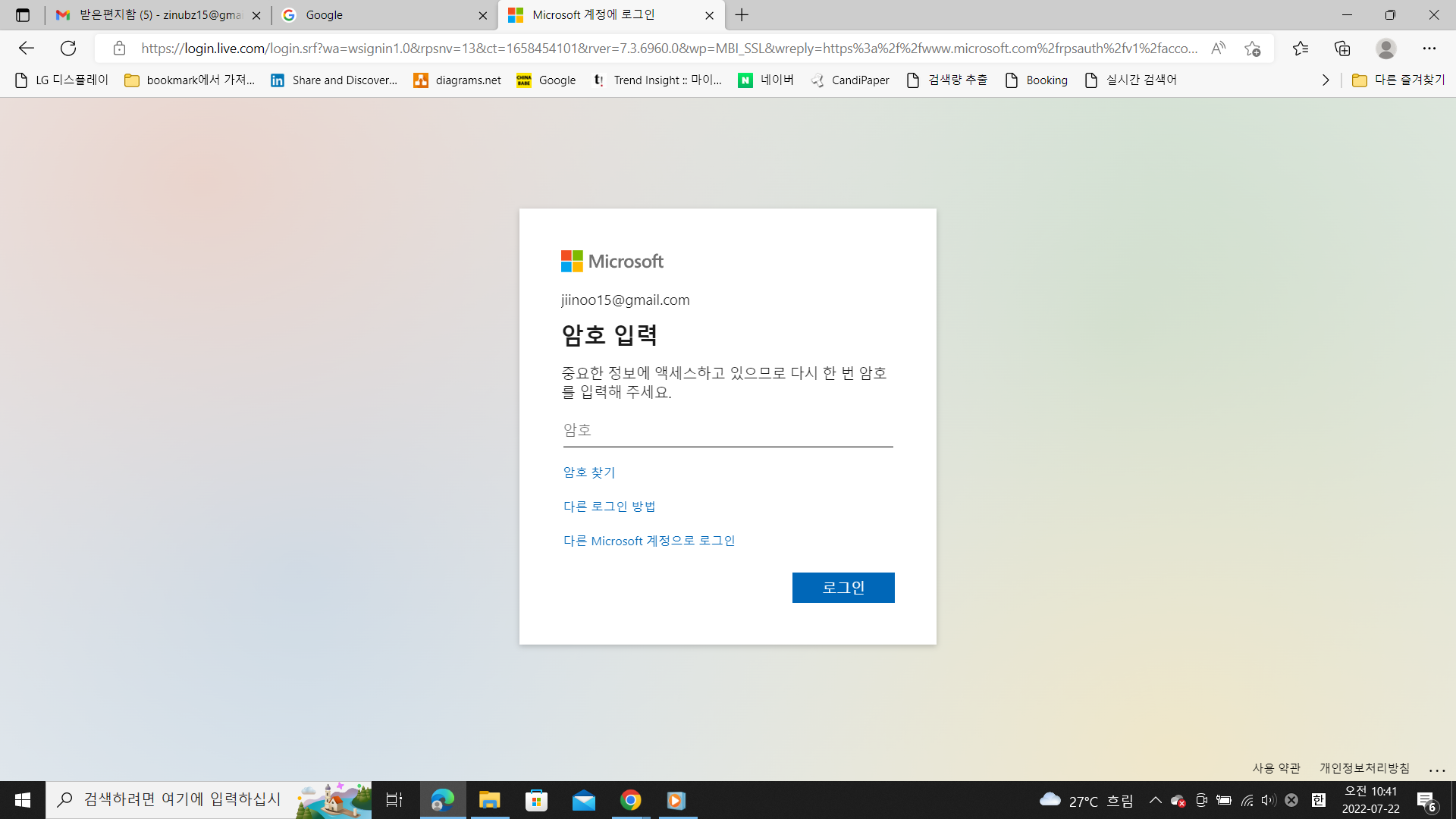Image resolution: width=1456 pixels, height=819 pixels.
Task: Reload the page with the refresh icon
Action: [68, 49]
